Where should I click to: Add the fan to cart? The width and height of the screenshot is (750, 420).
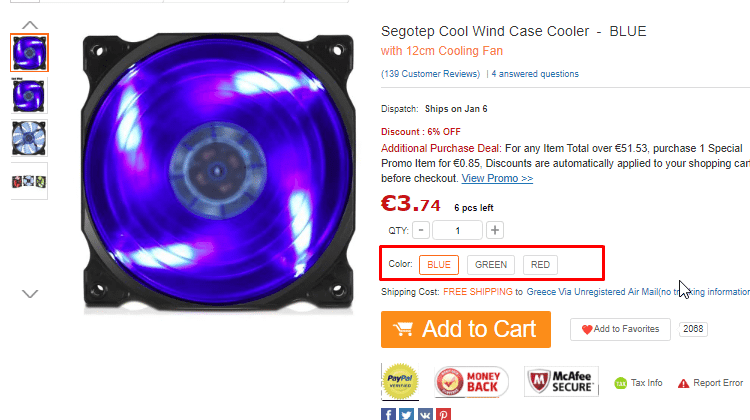click(466, 329)
